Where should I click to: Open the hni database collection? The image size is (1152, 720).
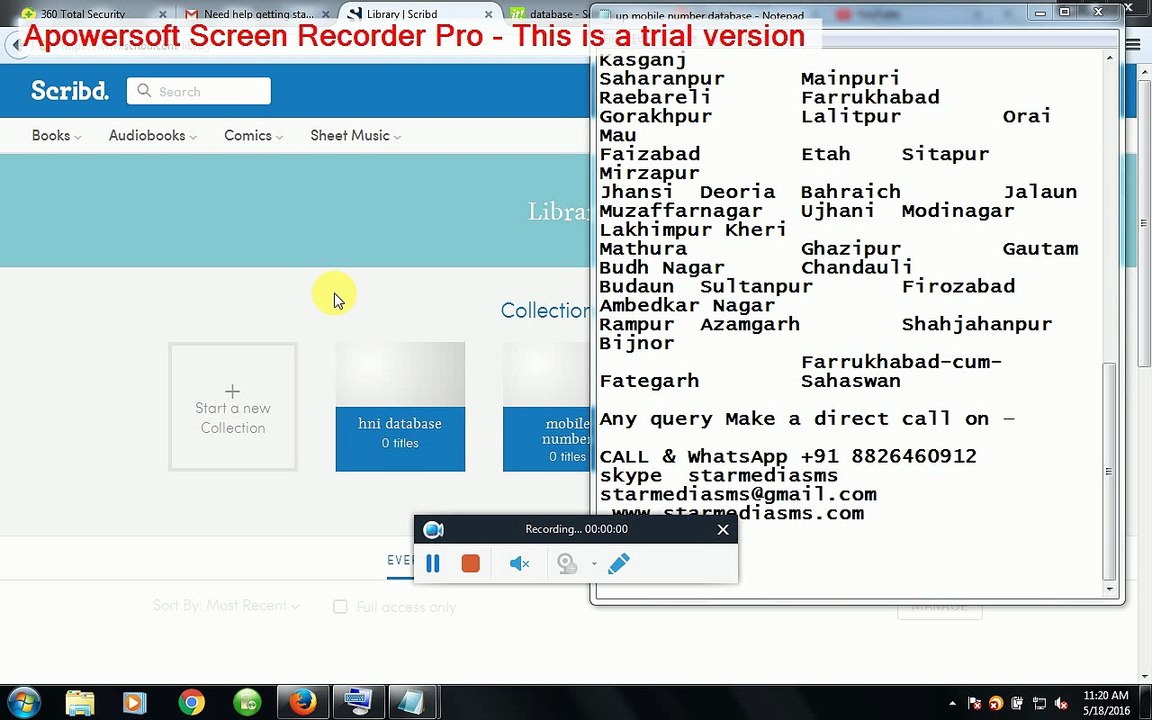[400, 406]
